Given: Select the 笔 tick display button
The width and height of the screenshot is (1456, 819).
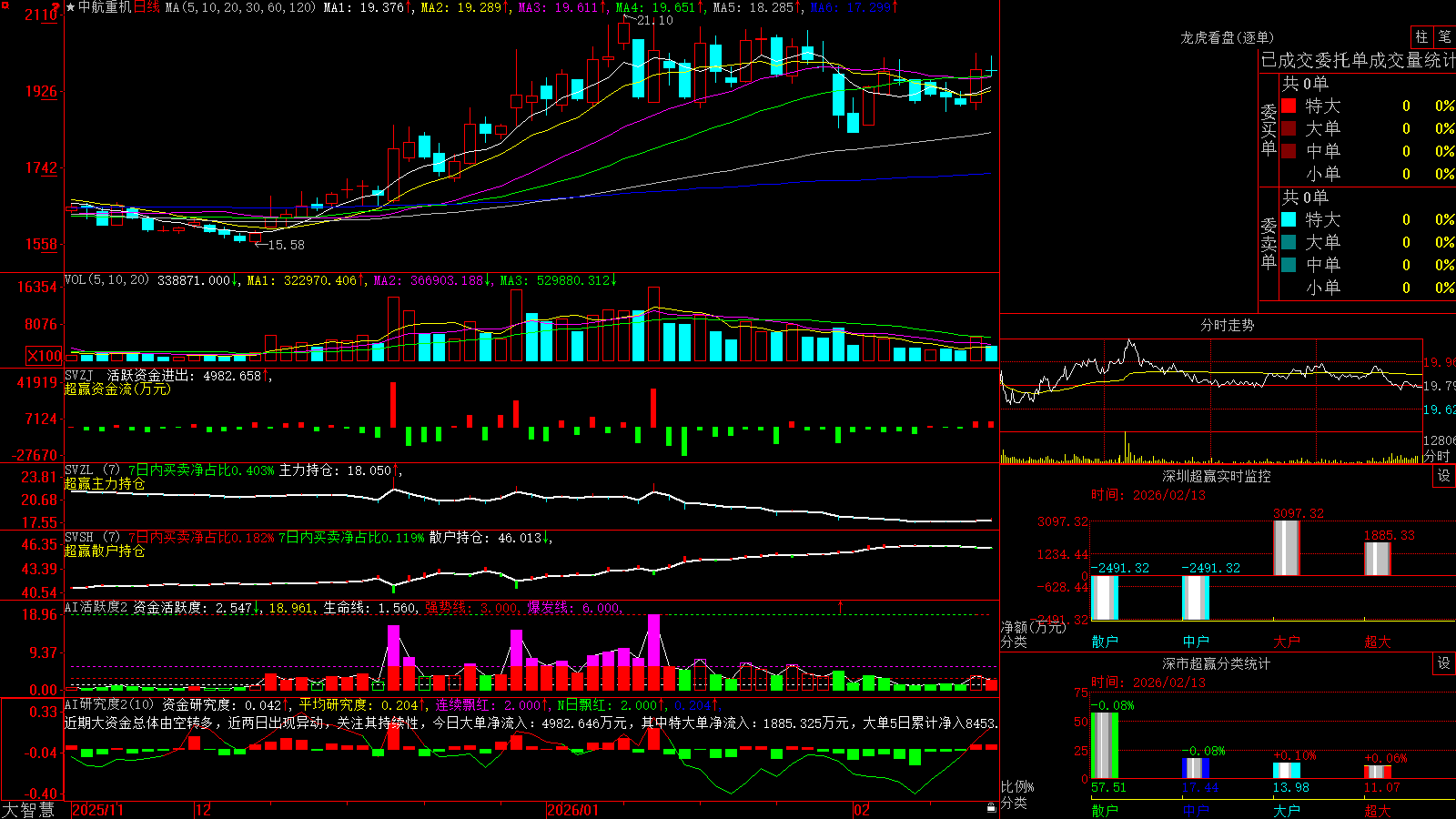Looking at the screenshot, I should (1445, 36).
